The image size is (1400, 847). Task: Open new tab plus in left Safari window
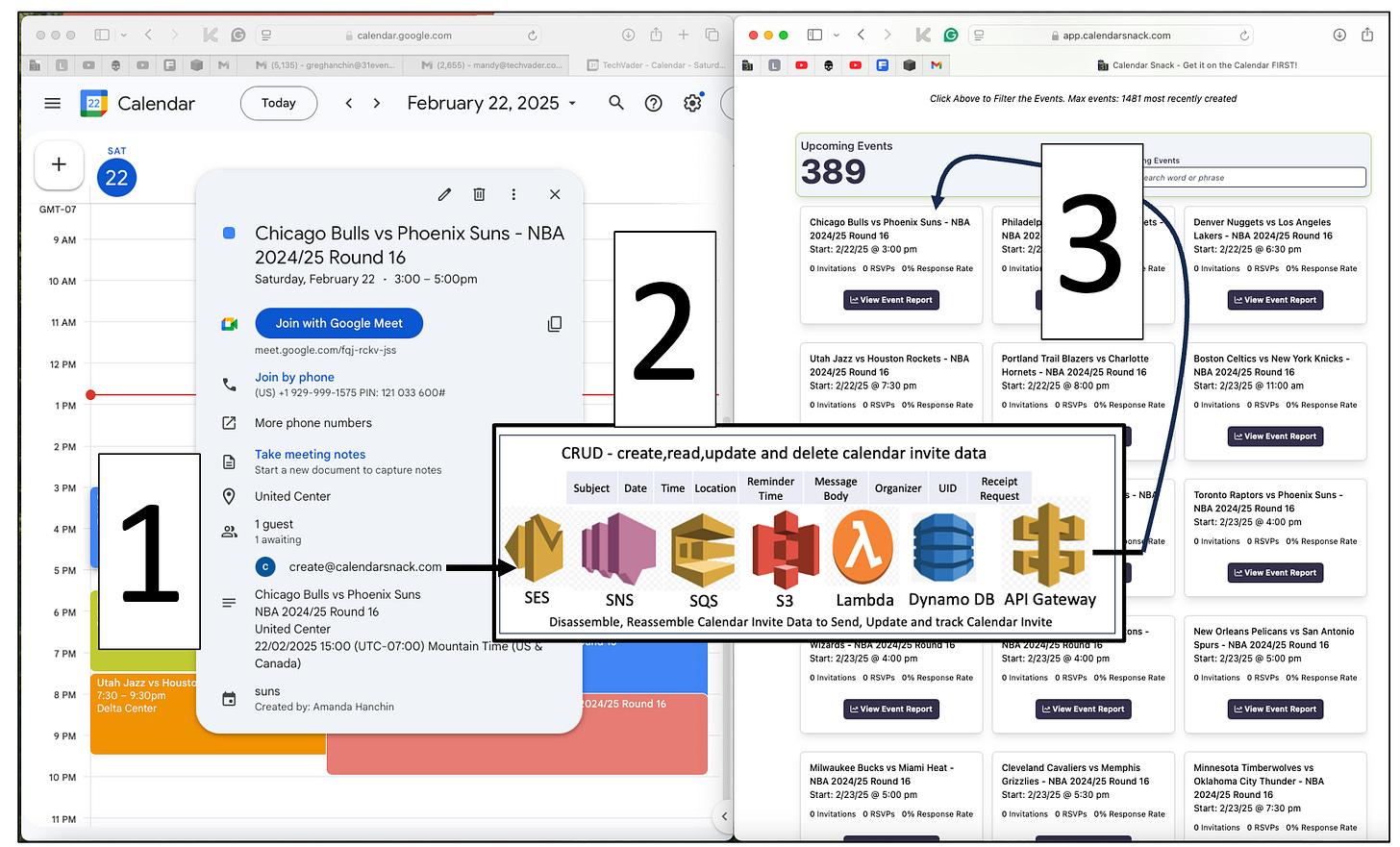(684, 35)
